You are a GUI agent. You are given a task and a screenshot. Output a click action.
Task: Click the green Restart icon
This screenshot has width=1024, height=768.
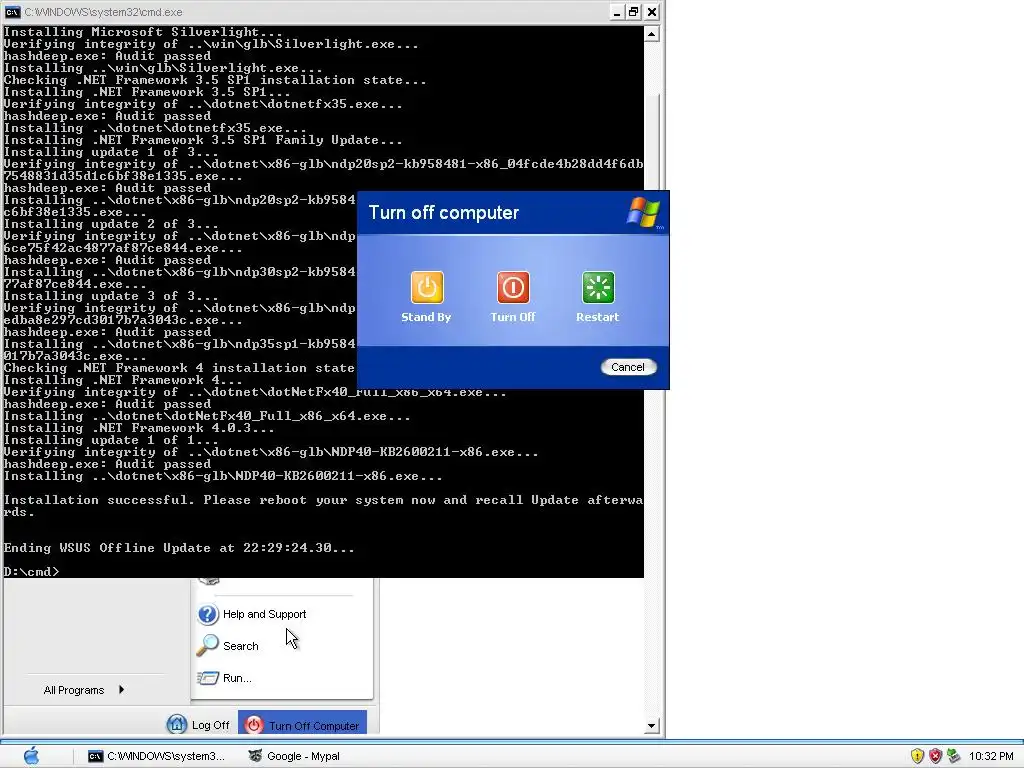(598, 287)
